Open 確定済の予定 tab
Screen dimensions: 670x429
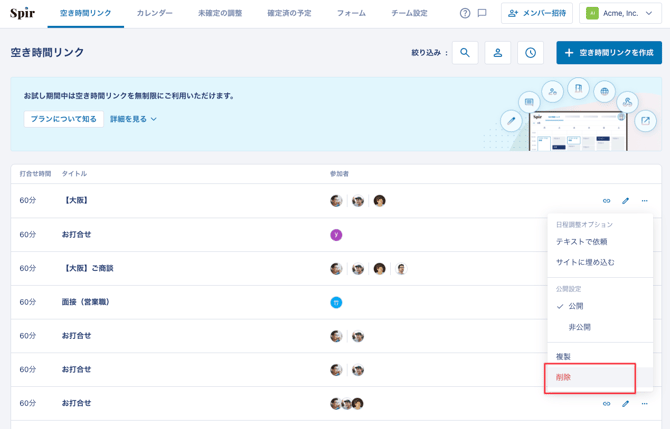tap(289, 14)
